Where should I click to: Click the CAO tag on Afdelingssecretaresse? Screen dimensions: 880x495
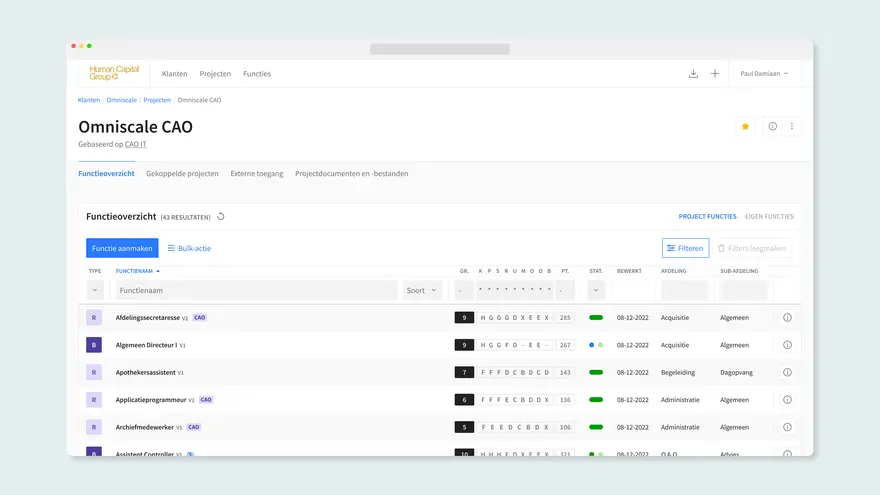tap(199, 318)
